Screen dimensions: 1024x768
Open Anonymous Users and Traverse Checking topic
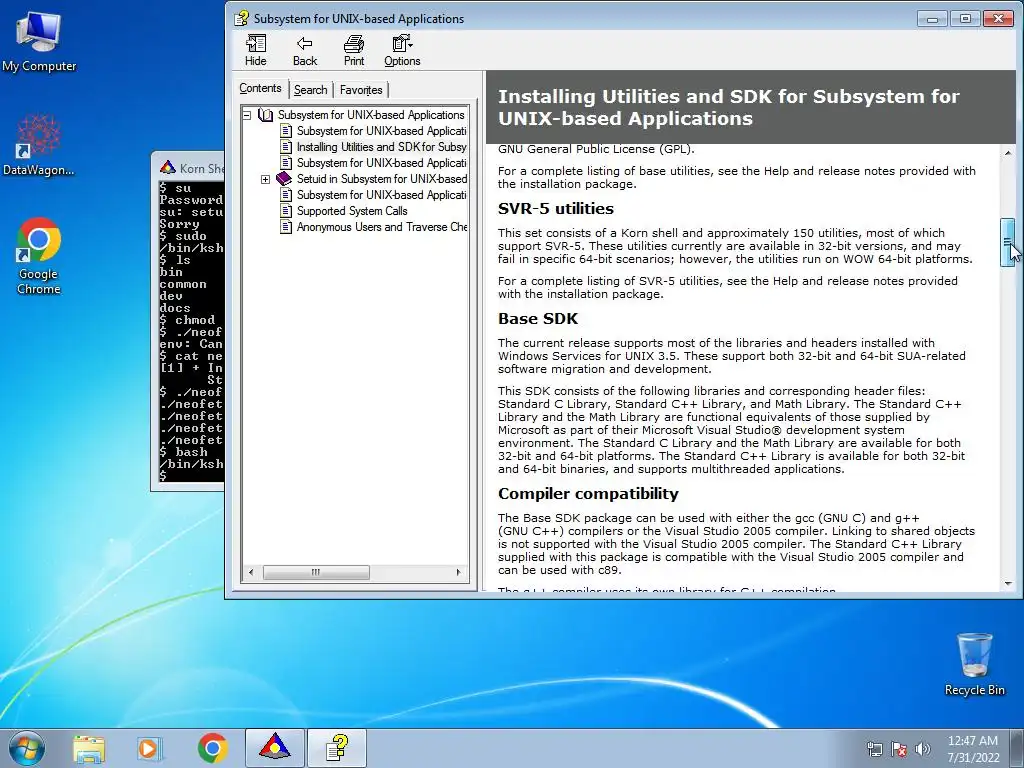[381, 227]
